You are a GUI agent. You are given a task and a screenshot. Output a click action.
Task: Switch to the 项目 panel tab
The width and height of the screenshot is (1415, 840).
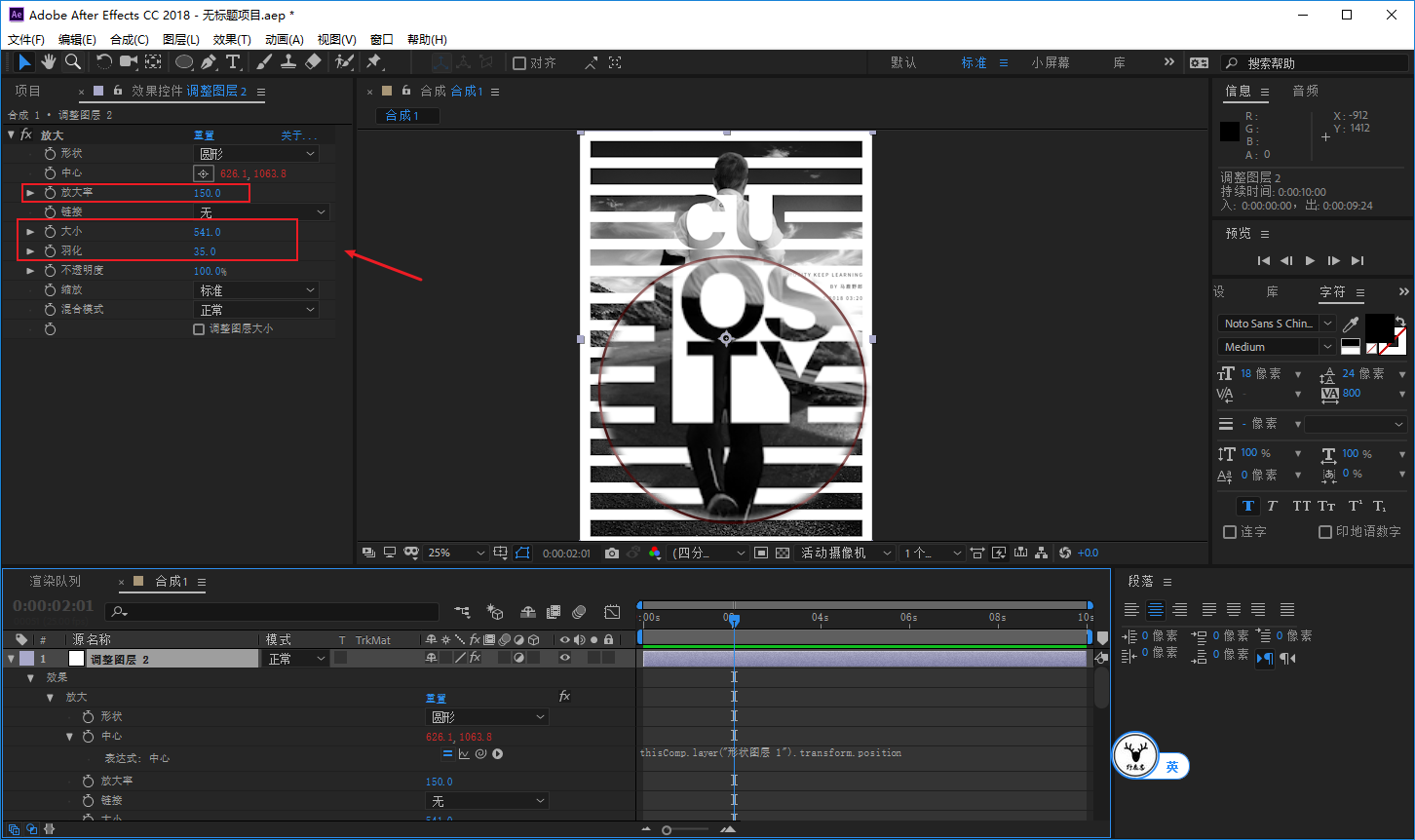[28, 91]
